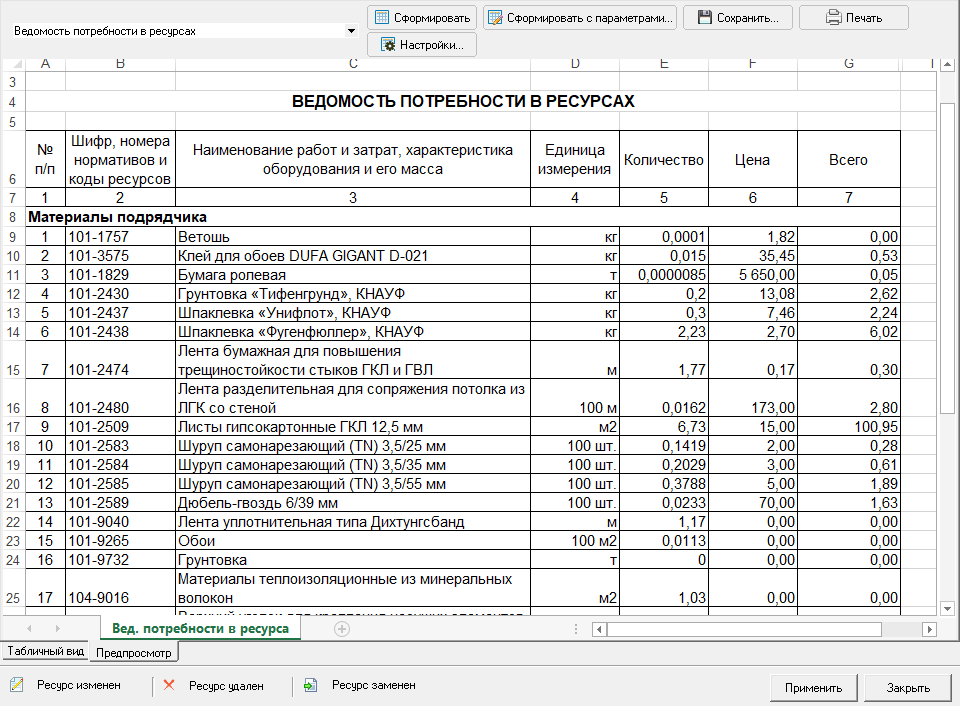Screen dimensions: 960x706
Task: Select the Вед. потребности в ресурса sheet tab
Action: pos(200,628)
